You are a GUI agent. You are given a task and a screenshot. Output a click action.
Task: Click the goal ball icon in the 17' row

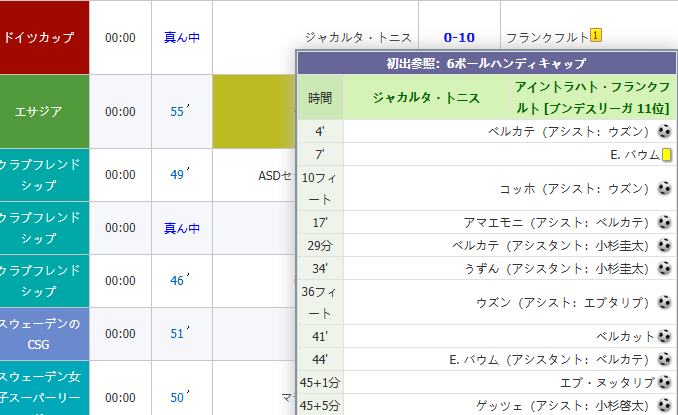point(664,222)
